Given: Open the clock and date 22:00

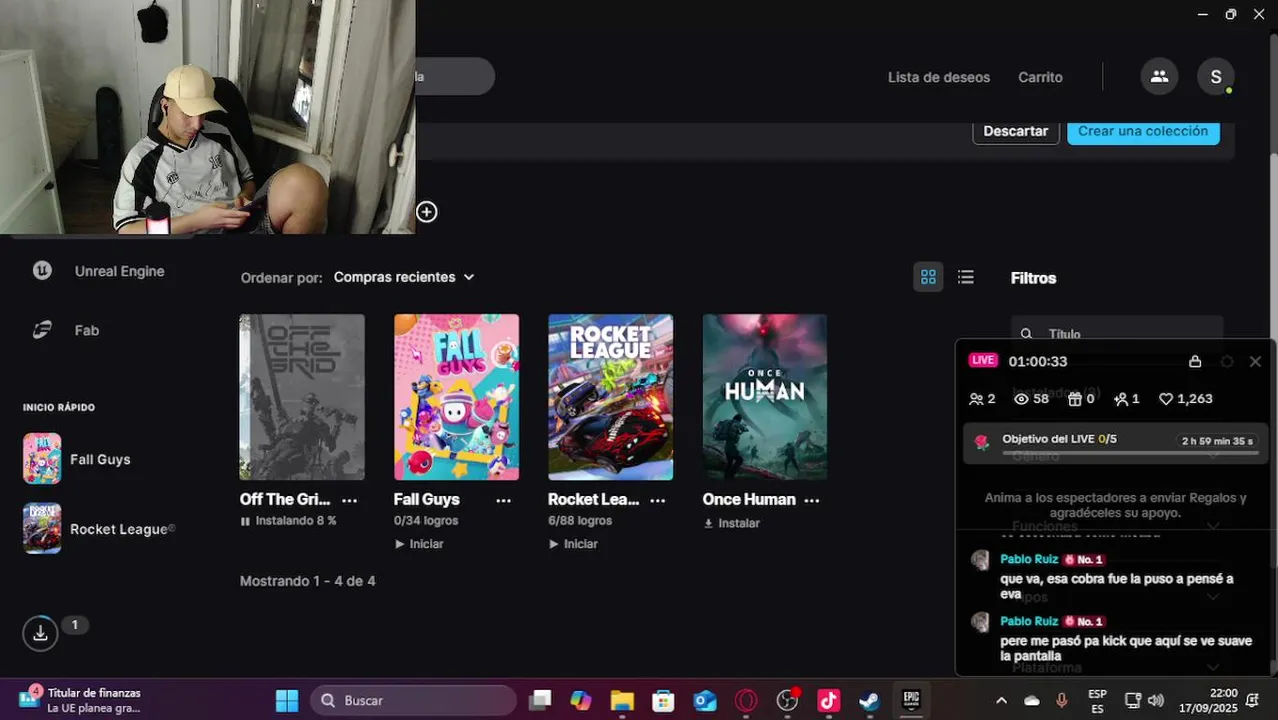Looking at the screenshot, I should [1208, 700].
